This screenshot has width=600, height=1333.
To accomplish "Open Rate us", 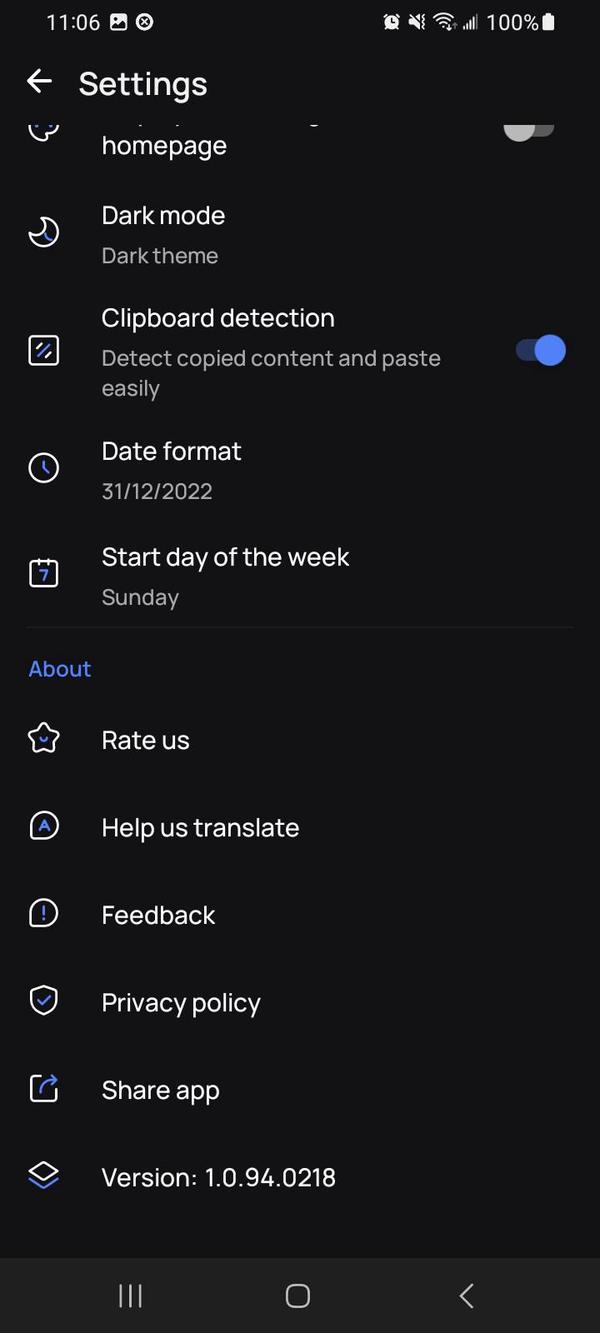I will click(300, 740).
